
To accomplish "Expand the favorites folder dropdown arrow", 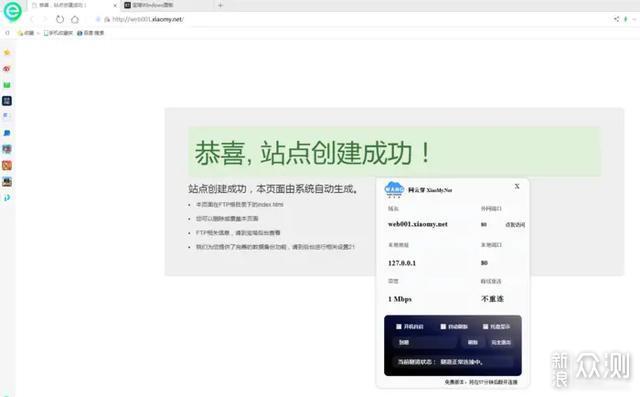I will click(38, 33).
